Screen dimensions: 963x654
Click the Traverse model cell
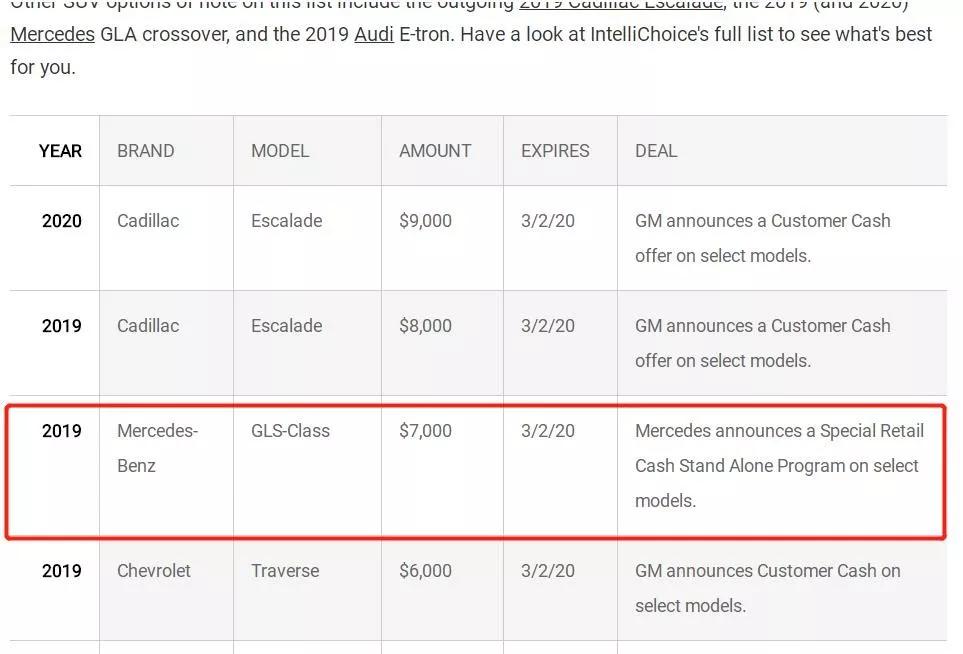tap(285, 571)
